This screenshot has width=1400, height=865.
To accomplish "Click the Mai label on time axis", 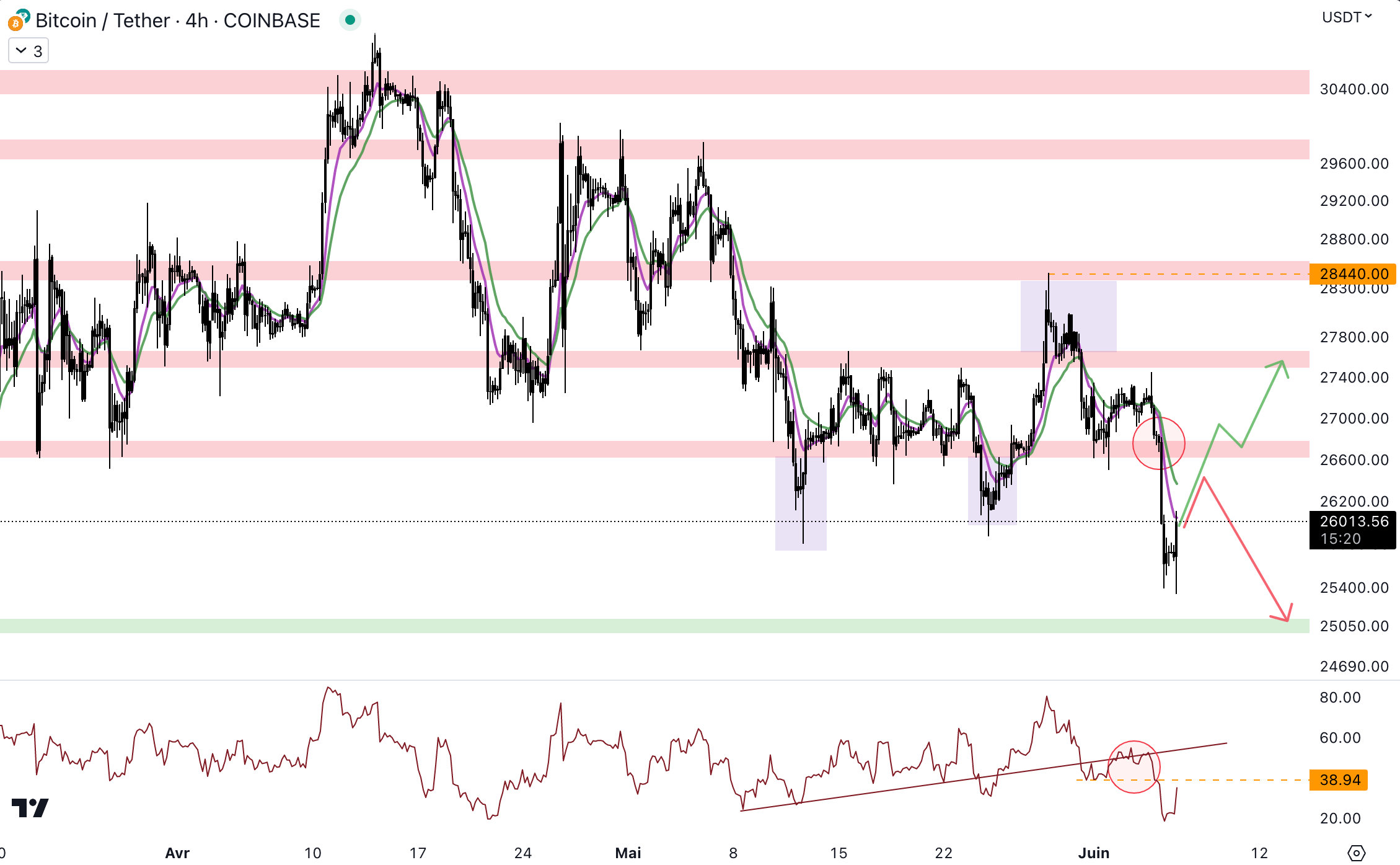I will [628, 853].
